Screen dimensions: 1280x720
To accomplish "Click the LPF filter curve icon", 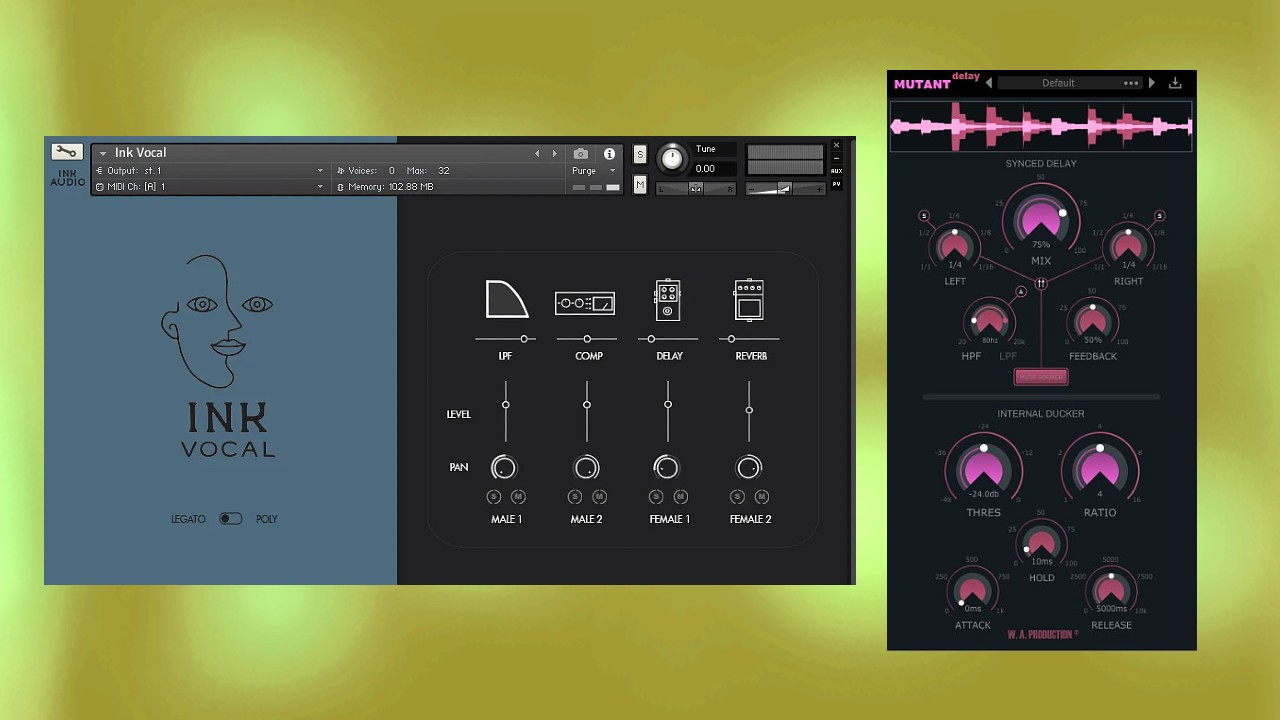I will (x=506, y=299).
